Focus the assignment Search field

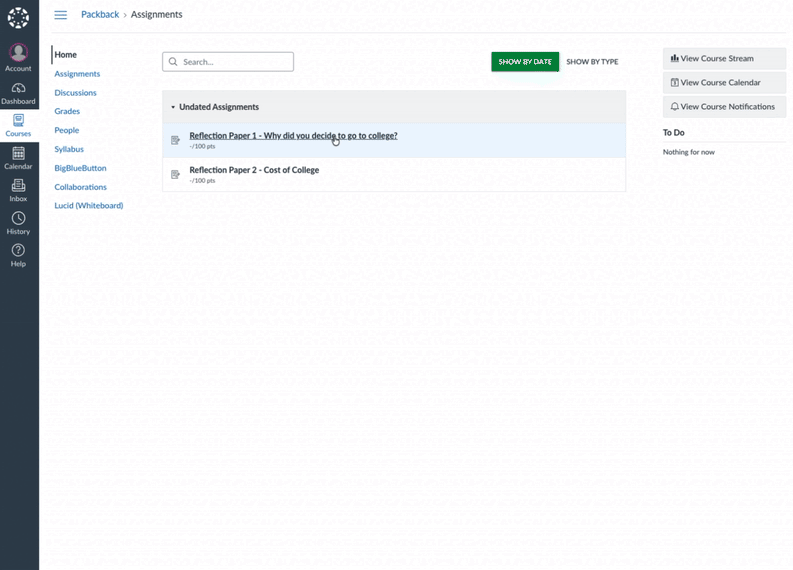pos(228,62)
